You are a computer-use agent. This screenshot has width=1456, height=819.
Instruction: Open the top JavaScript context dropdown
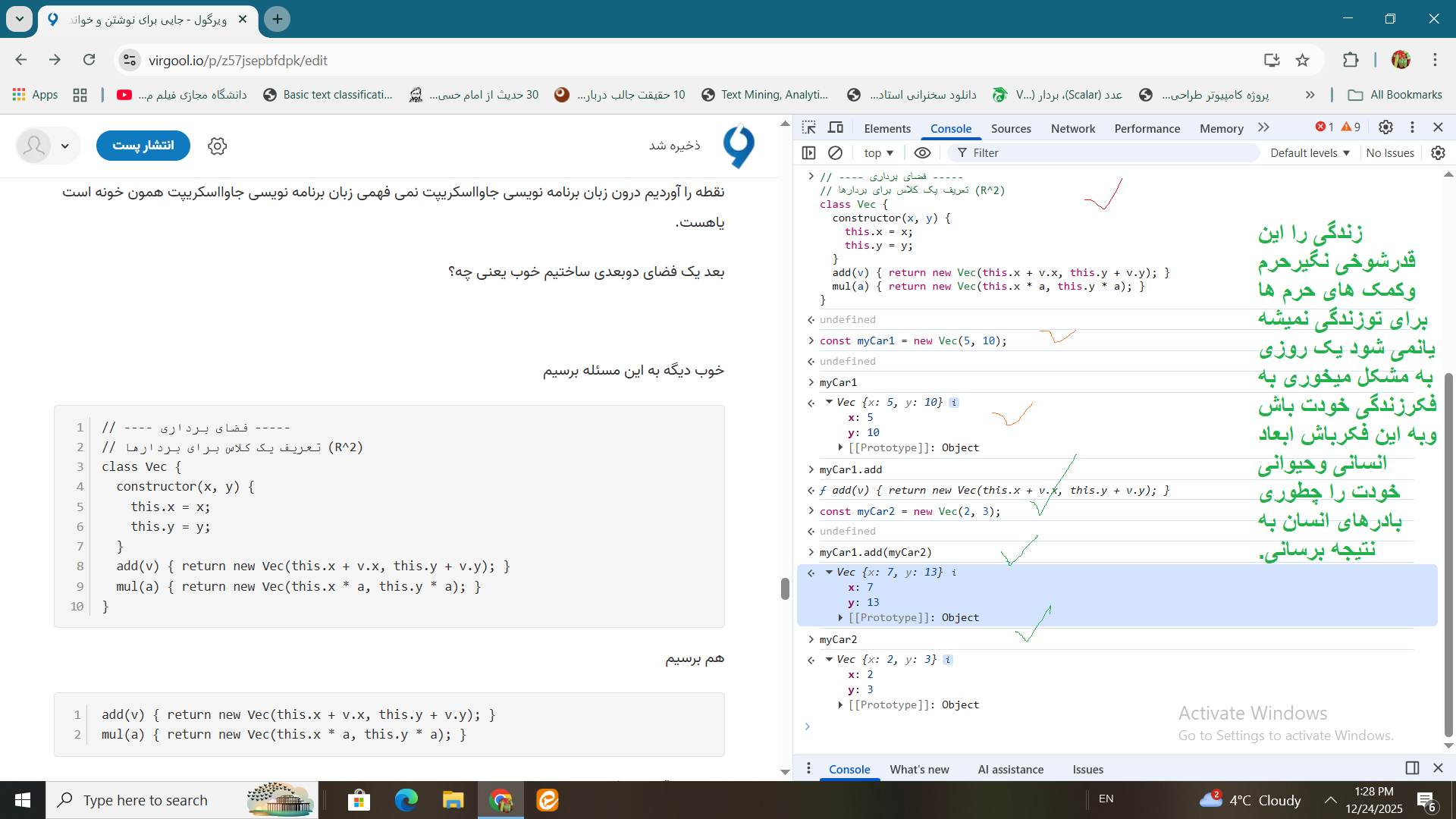coord(878,153)
